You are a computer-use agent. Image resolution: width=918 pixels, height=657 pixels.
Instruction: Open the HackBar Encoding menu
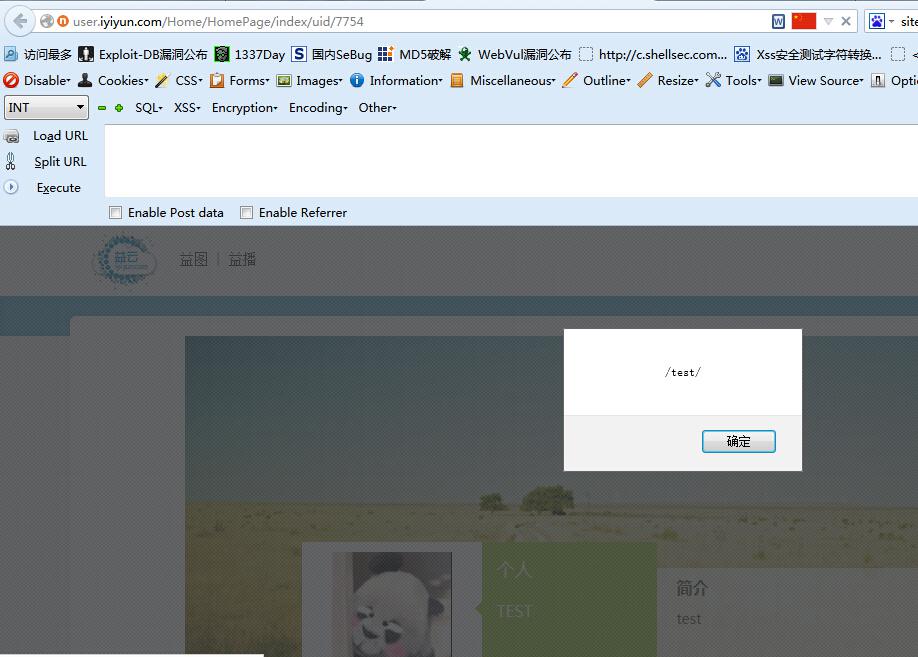click(x=318, y=108)
